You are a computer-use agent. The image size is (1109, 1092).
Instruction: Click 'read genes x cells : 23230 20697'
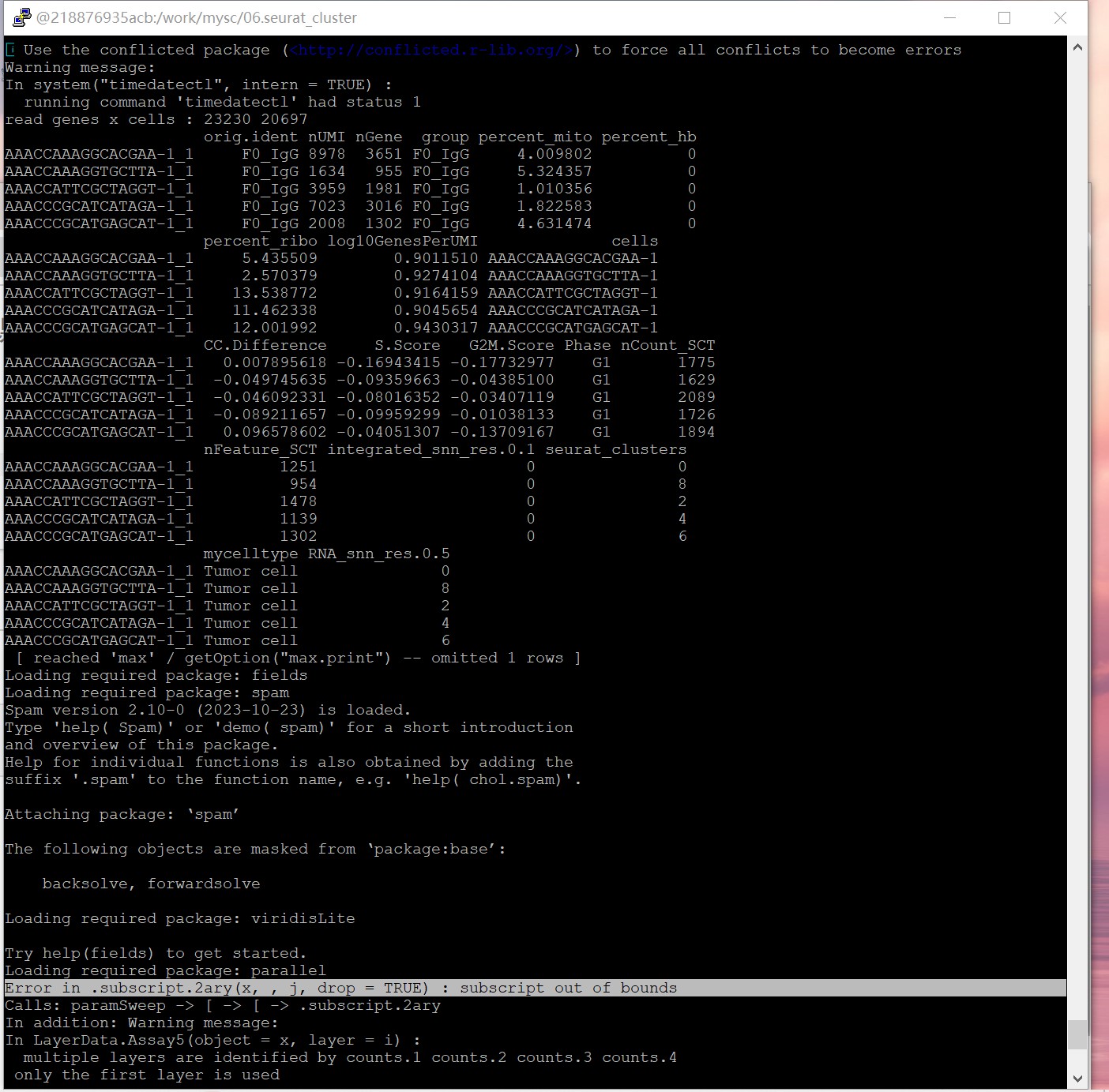pos(156,119)
